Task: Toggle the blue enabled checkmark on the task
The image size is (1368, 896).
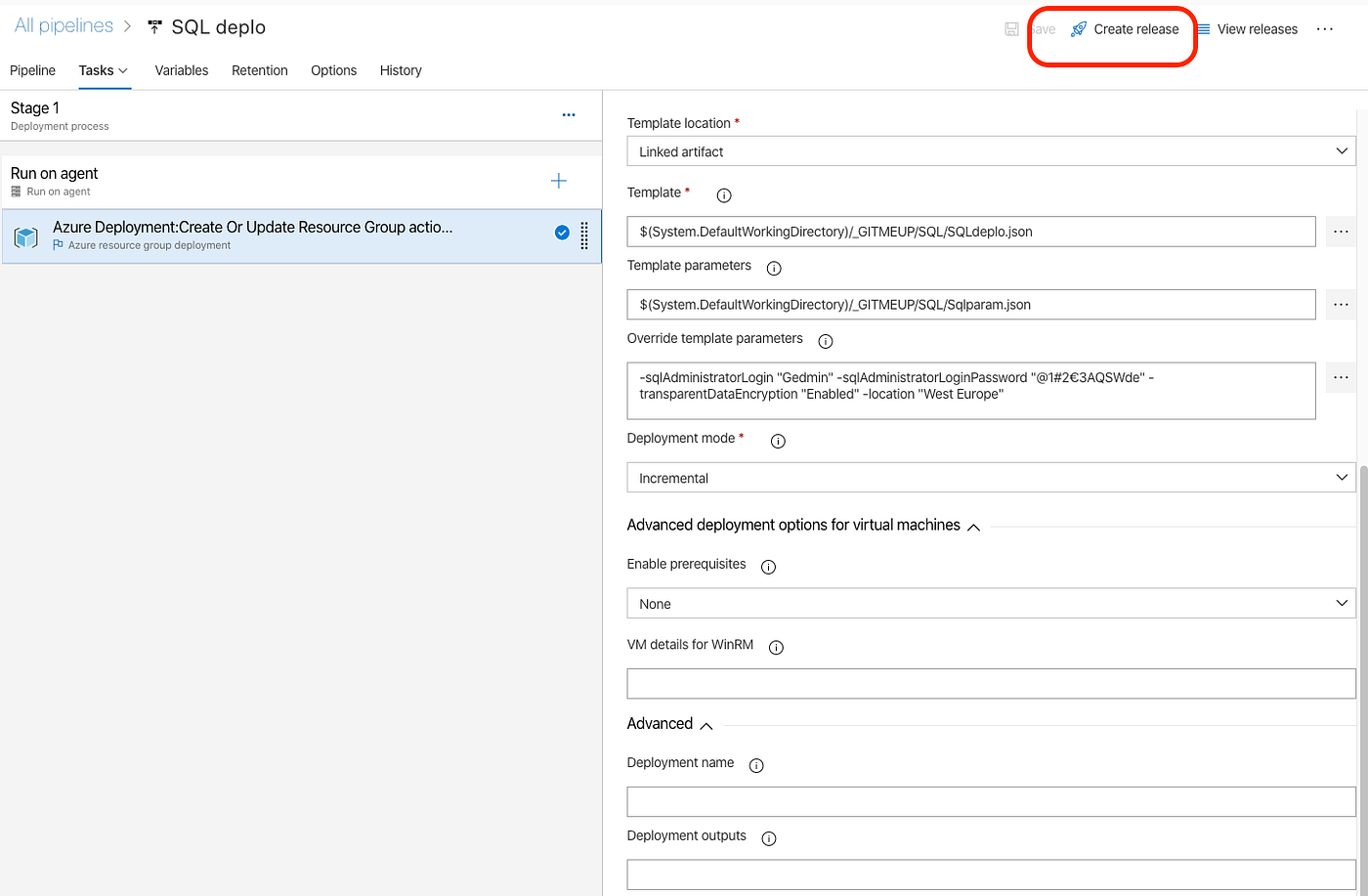Action: pyautogui.click(x=561, y=234)
